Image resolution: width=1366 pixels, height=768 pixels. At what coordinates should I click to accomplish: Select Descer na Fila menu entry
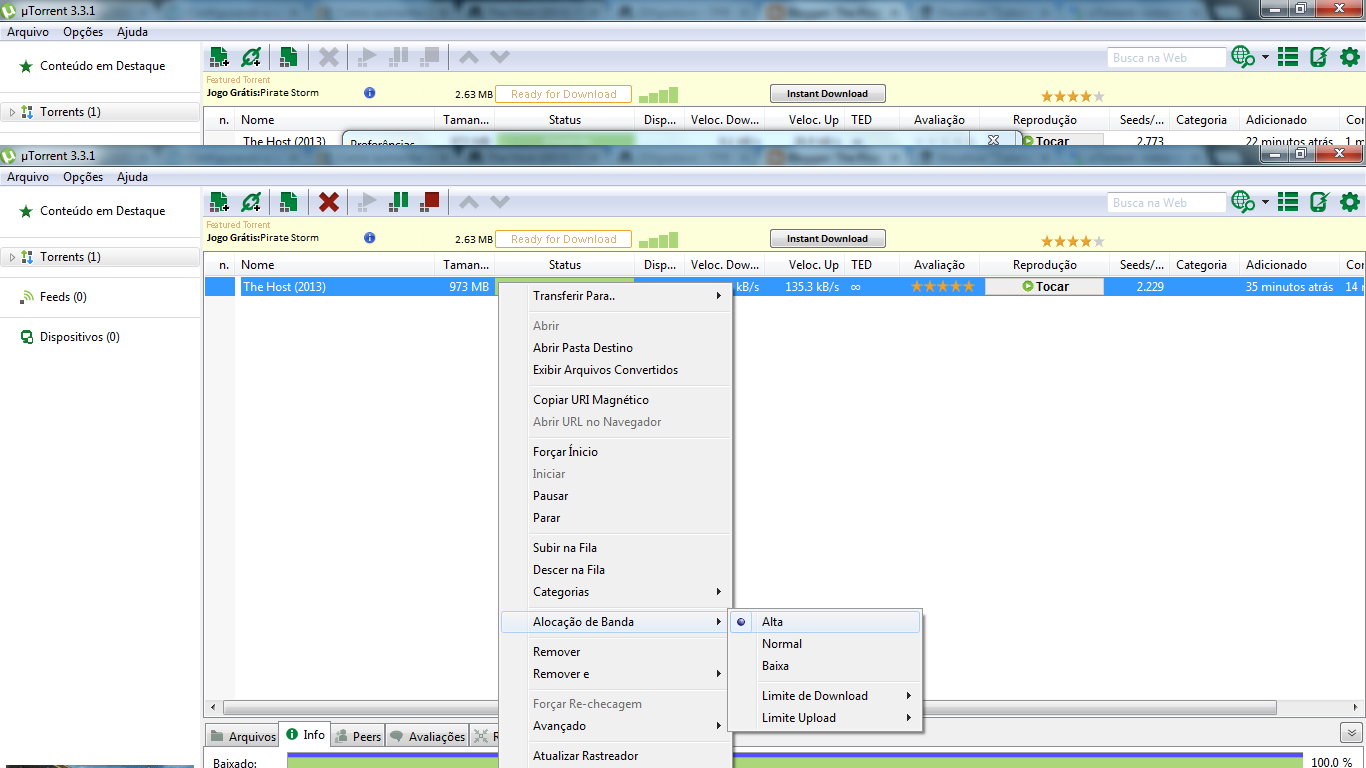[615, 570]
